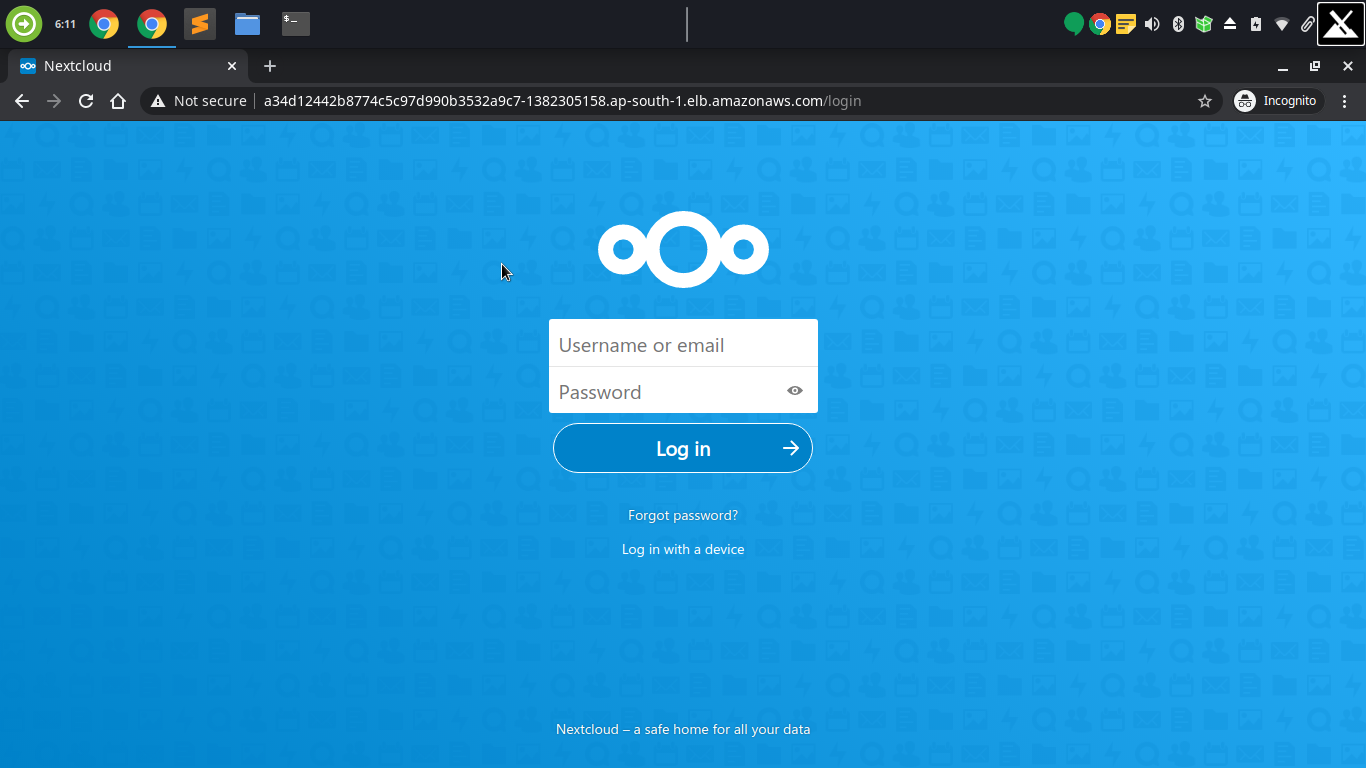This screenshot has width=1366, height=768.
Task: Restore down the Chrome window
Action: click(x=1315, y=66)
